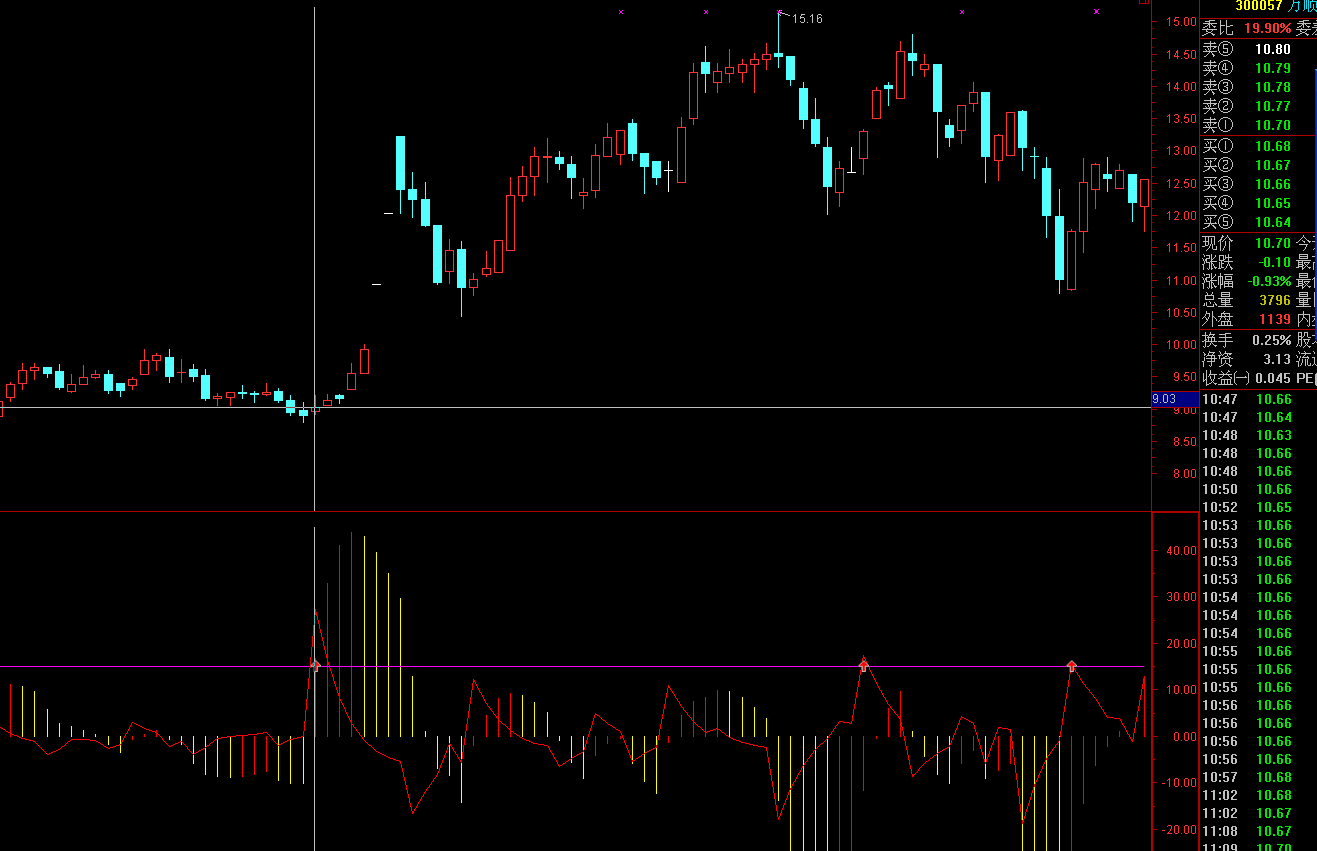1317x851 pixels.
Task: Click the 10.00 price axis label
Action: click(x=1182, y=345)
